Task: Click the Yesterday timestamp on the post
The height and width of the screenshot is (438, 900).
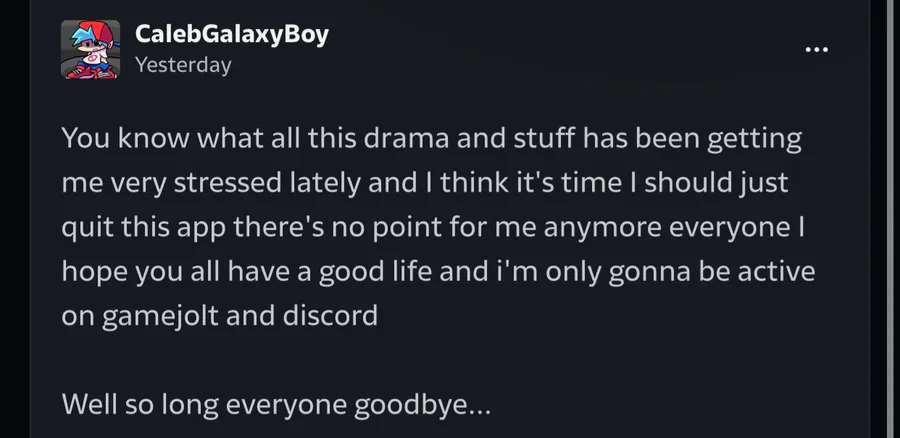Action: tap(183, 65)
